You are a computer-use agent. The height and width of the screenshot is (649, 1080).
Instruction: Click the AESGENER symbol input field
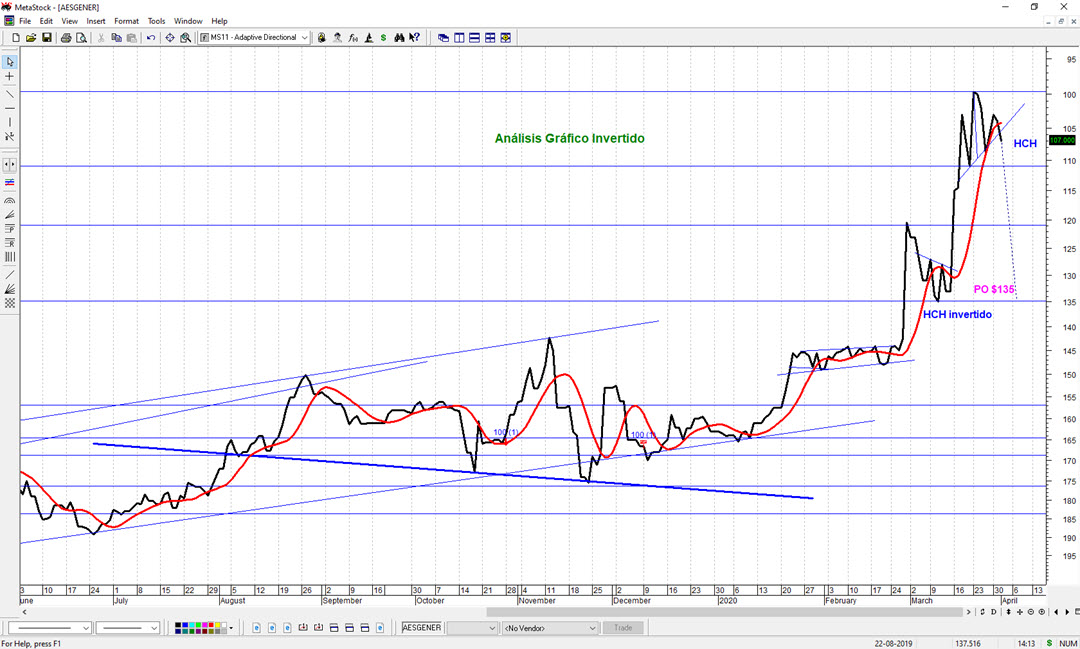[422, 628]
